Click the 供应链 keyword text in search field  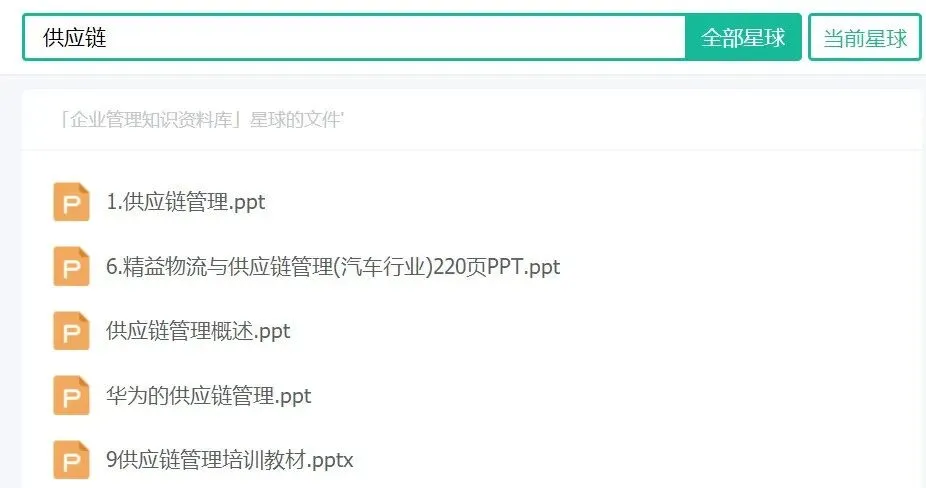74,38
